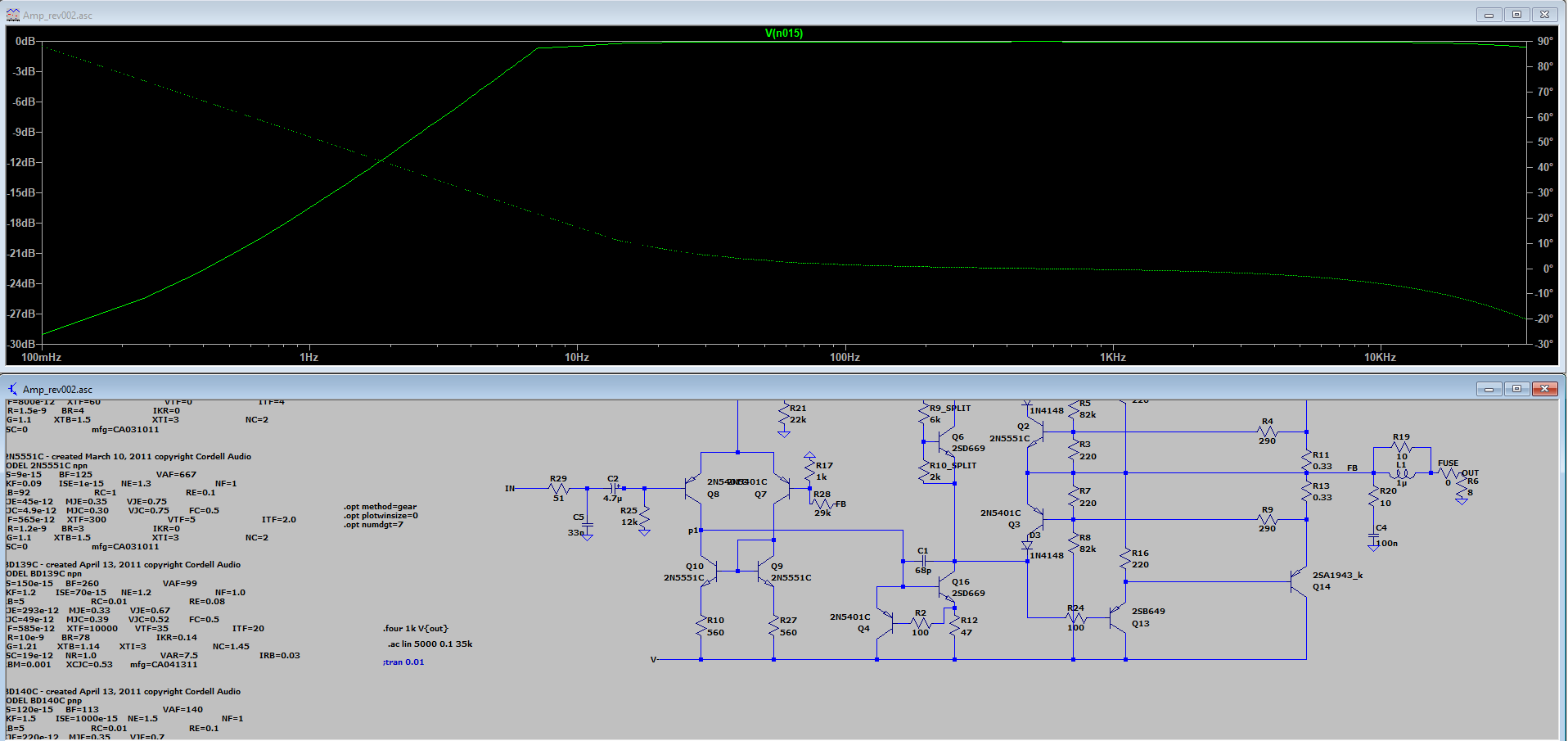The width and height of the screenshot is (1568, 741).
Task: Click the ;tran 0.01 comment text
Action: [403, 662]
